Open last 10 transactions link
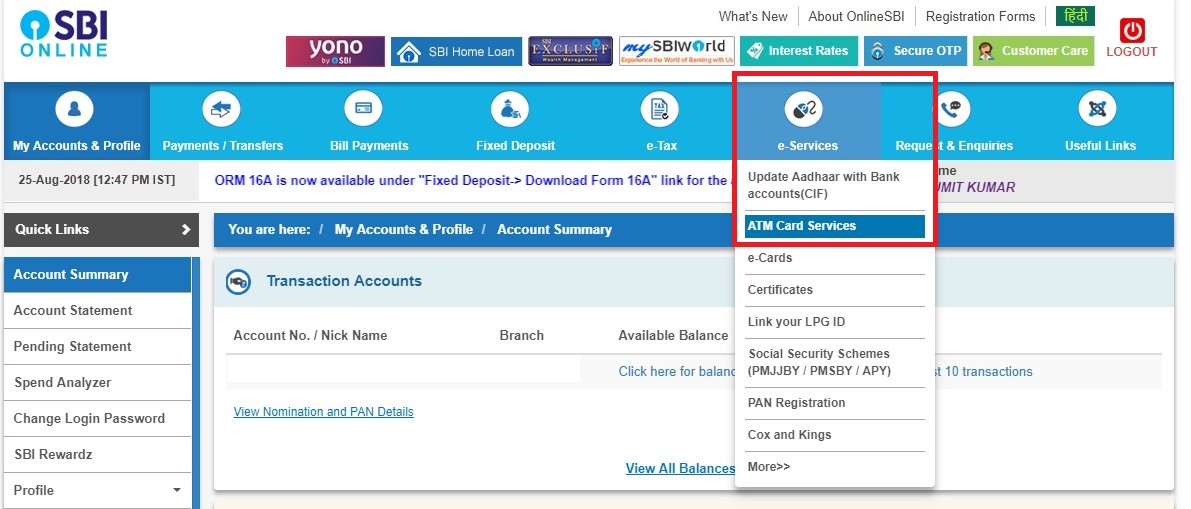1191x509 pixels. coord(984,371)
